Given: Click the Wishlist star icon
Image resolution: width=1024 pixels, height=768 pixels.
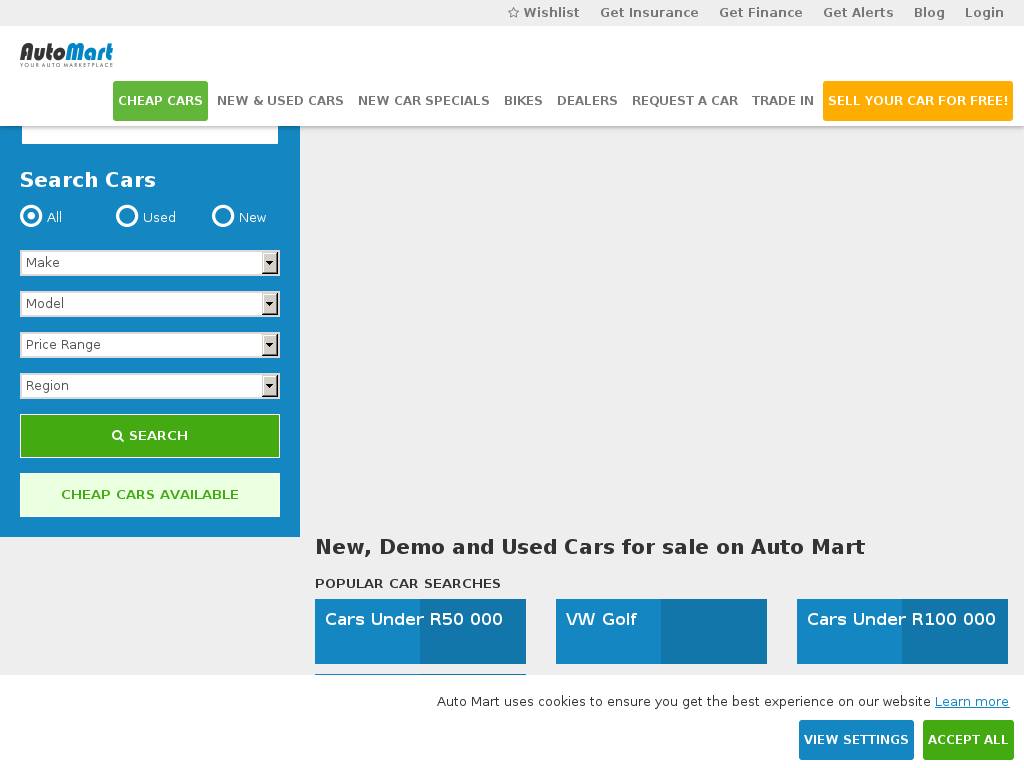Looking at the screenshot, I should tap(513, 12).
